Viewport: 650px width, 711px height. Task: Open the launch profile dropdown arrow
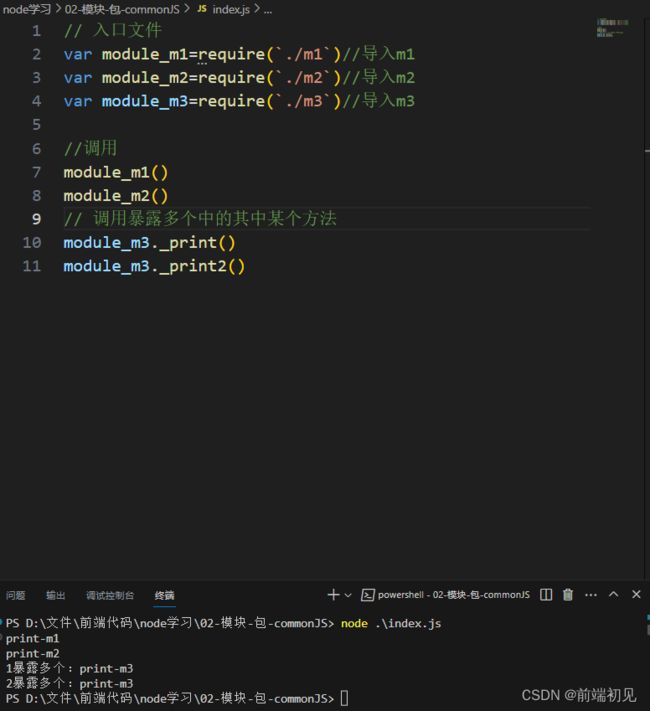pos(348,595)
